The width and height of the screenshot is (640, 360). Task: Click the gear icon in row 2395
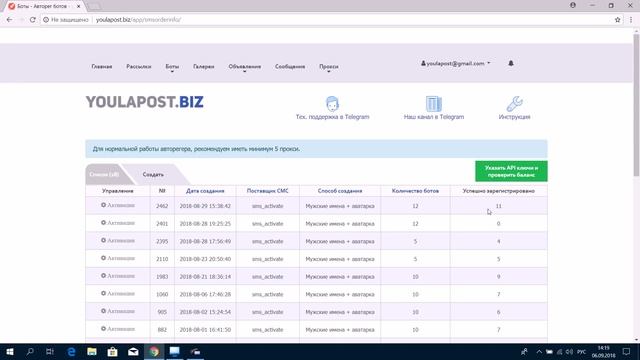point(103,240)
